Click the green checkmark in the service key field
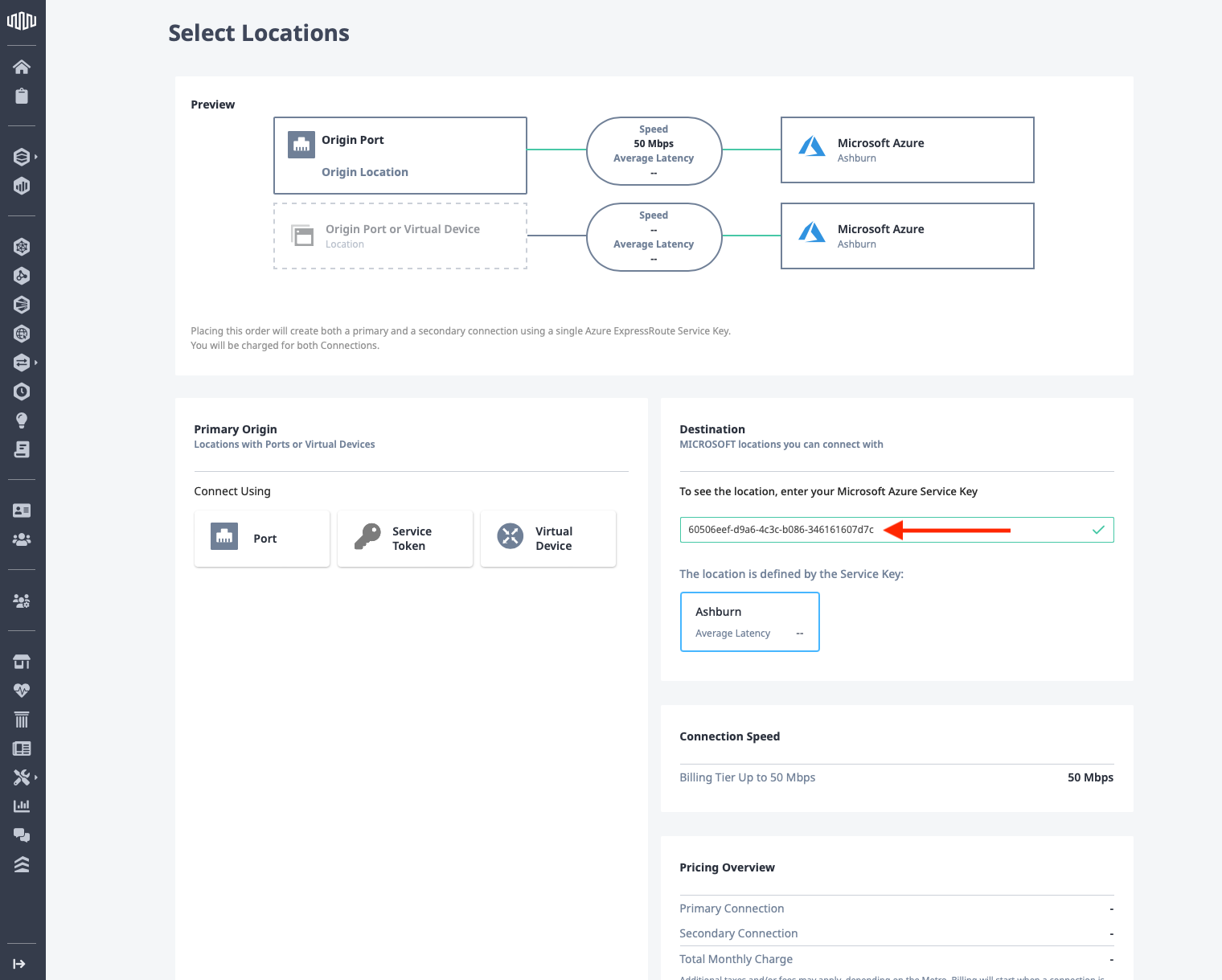The height and width of the screenshot is (980, 1222). pos(1098,530)
